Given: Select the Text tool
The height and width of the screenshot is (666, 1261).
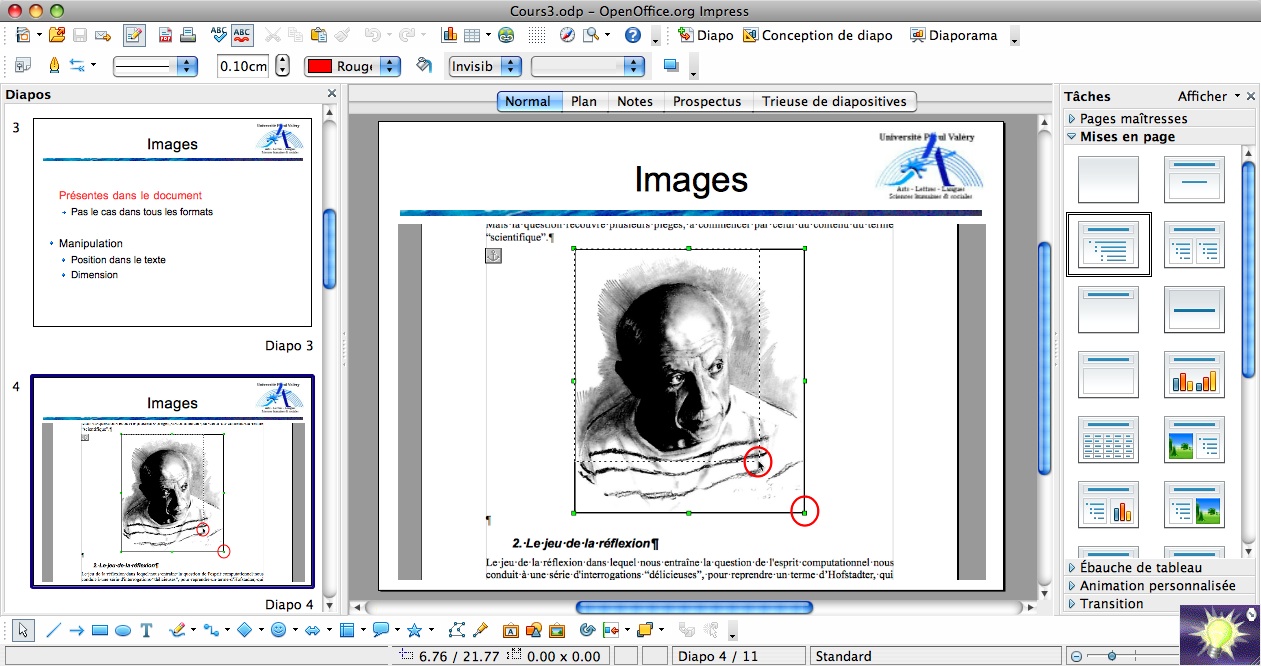Looking at the screenshot, I should pyautogui.click(x=146, y=630).
